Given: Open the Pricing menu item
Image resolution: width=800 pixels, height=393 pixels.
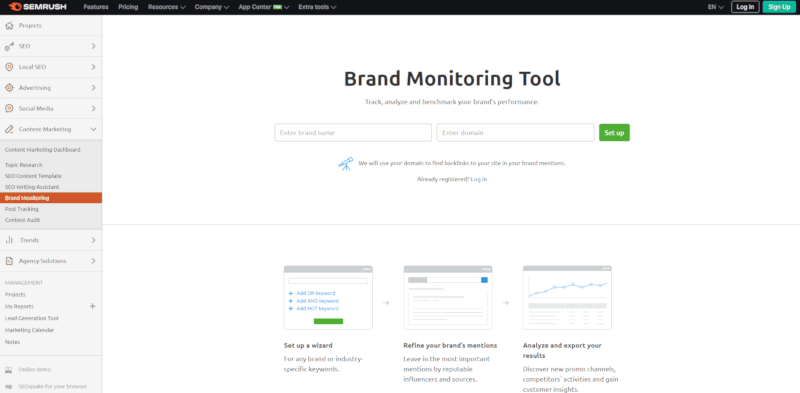Looking at the screenshot, I should 128,7.
